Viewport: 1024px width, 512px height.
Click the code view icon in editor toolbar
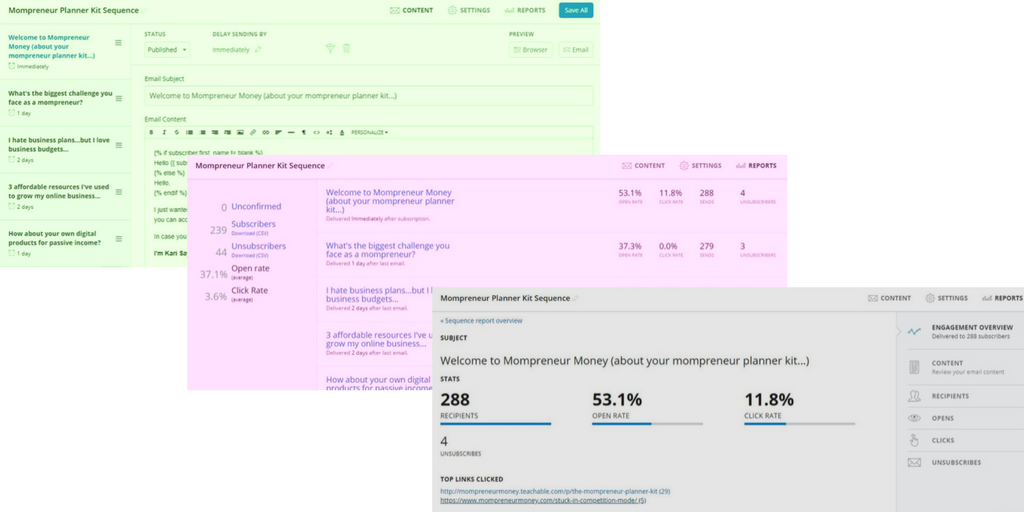coord(317,133)
